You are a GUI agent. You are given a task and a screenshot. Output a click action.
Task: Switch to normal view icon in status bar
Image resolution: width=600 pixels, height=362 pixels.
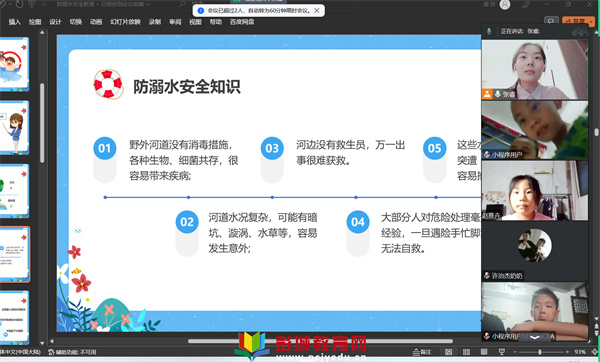coord(448,352)
